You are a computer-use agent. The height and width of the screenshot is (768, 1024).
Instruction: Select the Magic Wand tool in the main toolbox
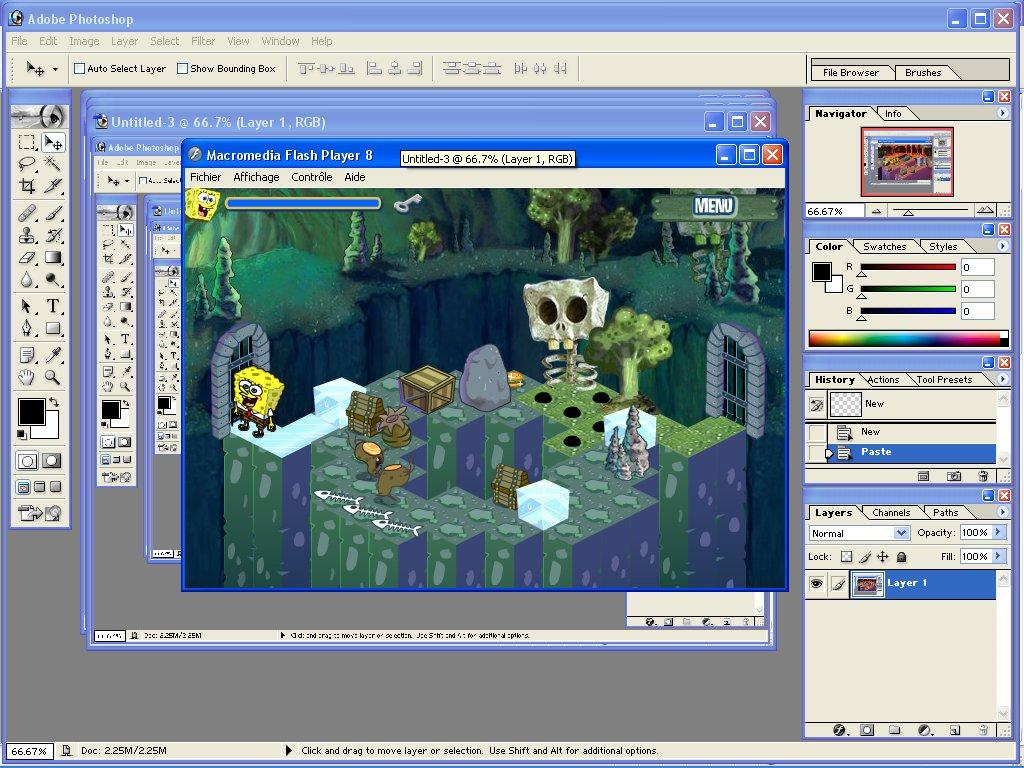click(x=52, y=163)
